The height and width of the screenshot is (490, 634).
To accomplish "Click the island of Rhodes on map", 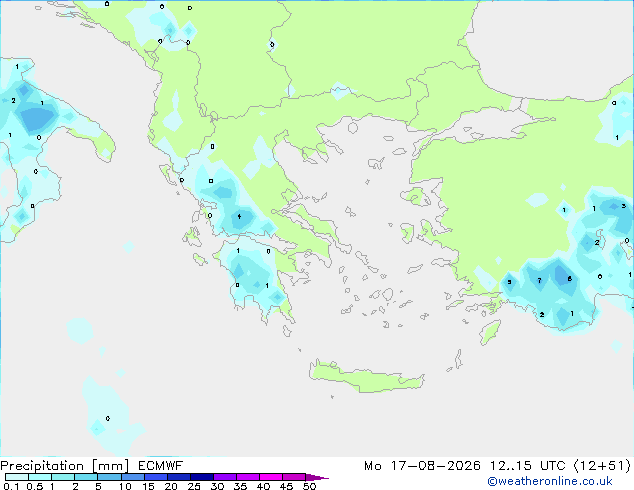I will click(490, 332).
